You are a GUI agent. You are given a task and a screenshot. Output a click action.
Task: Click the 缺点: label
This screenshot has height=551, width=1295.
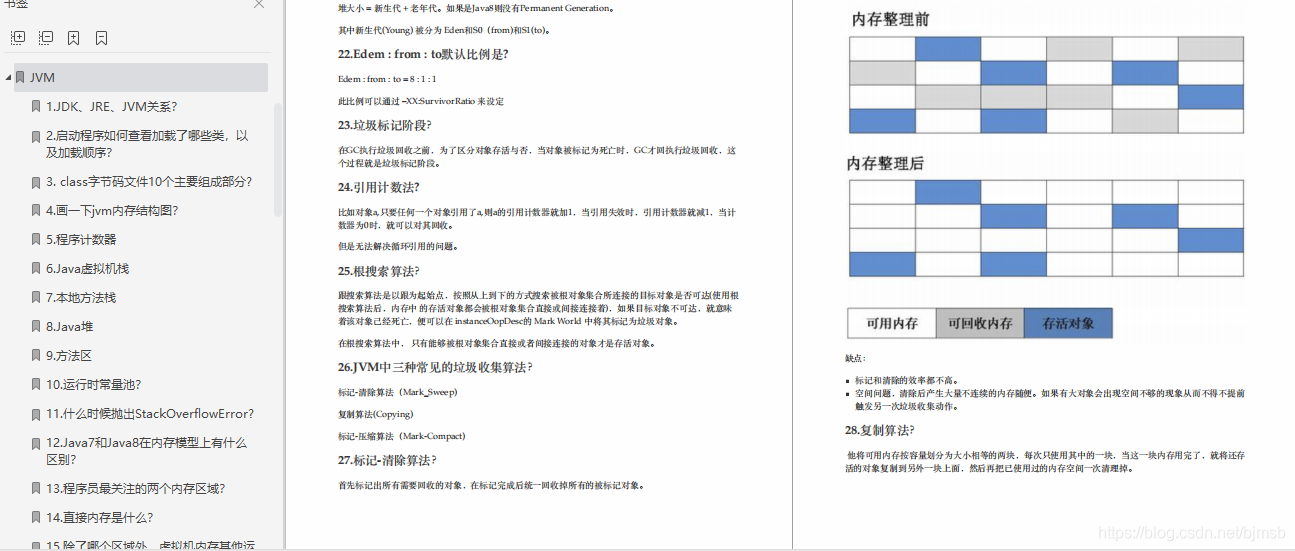(x=855, y=358)
